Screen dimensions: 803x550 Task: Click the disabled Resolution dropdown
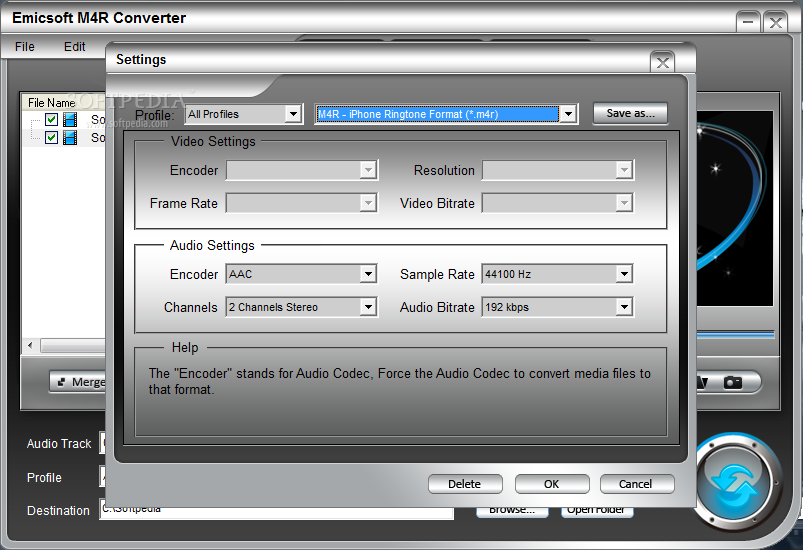pos(558,170)
